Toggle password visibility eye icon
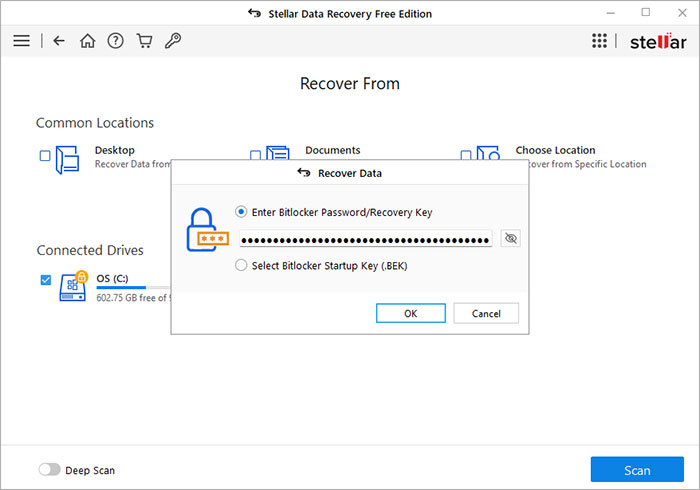This screenshot has width=700, height=490. 511,238
